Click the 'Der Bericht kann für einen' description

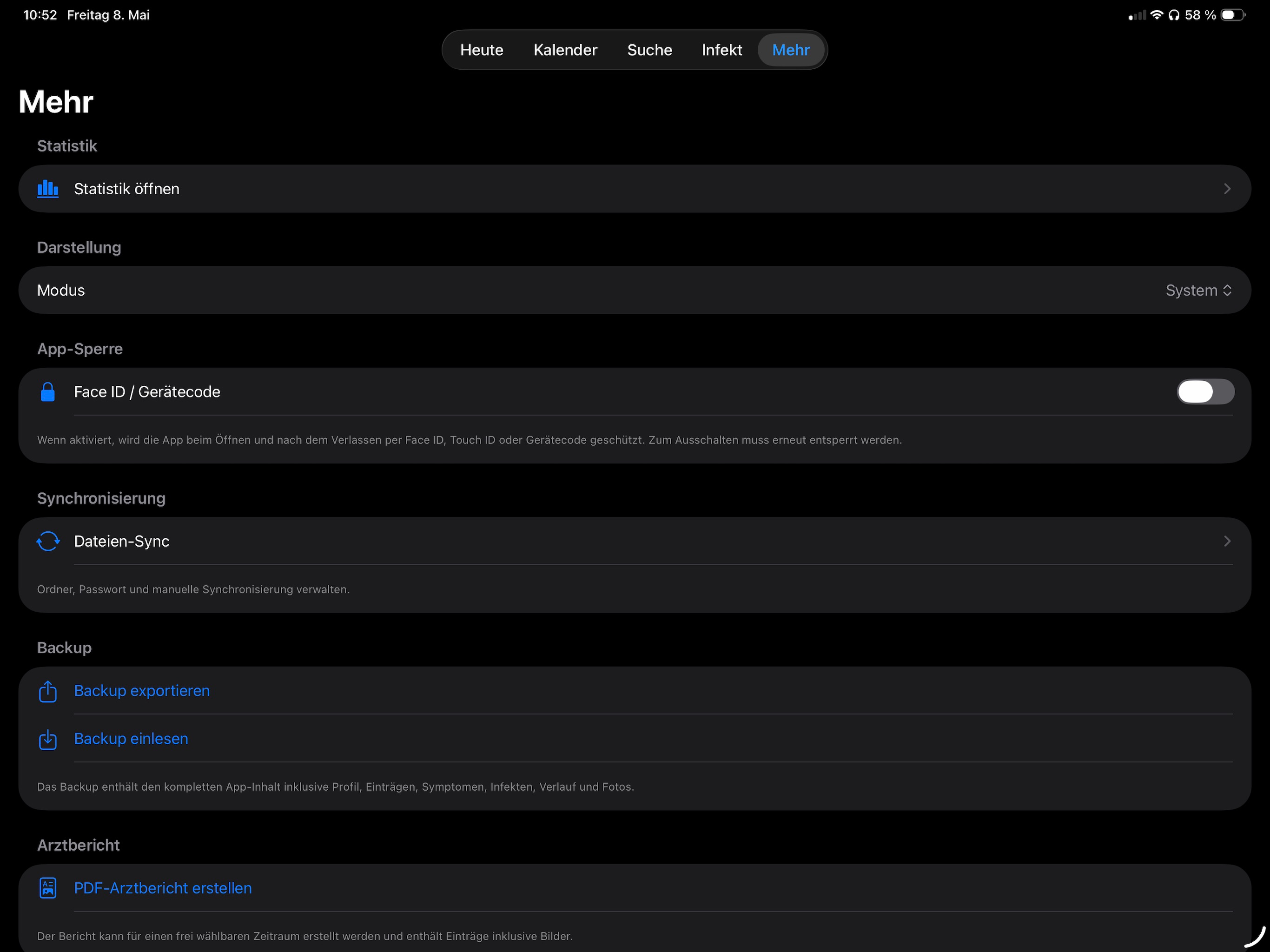coord(305,937)
